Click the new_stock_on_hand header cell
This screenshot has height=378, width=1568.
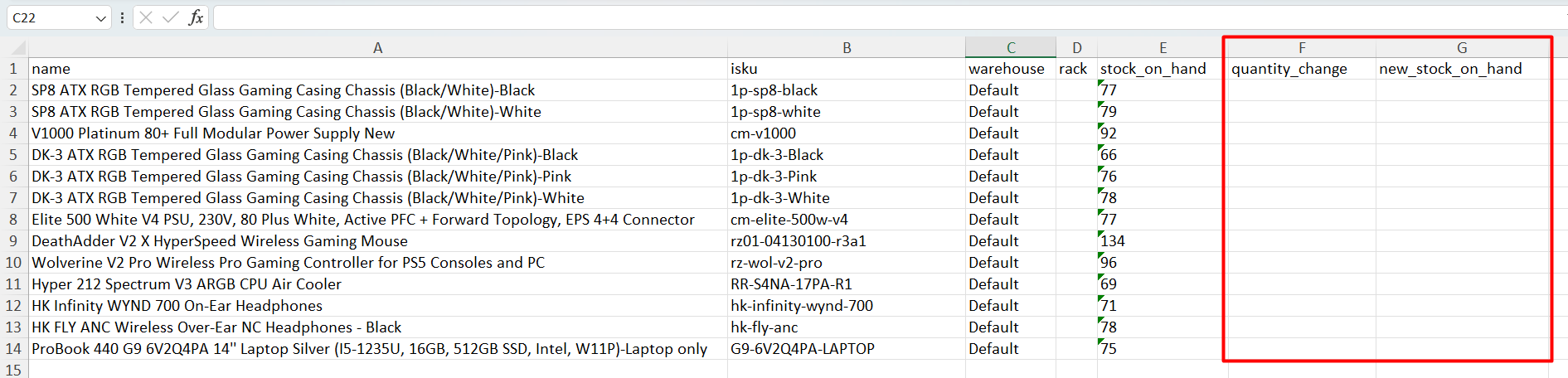click(x=1461, y=69)
